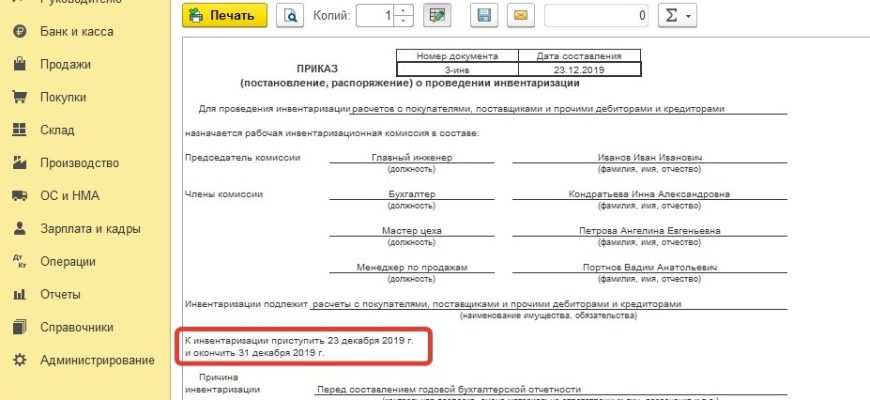Click the Зарплата и кадры person icon

point(18,229)
